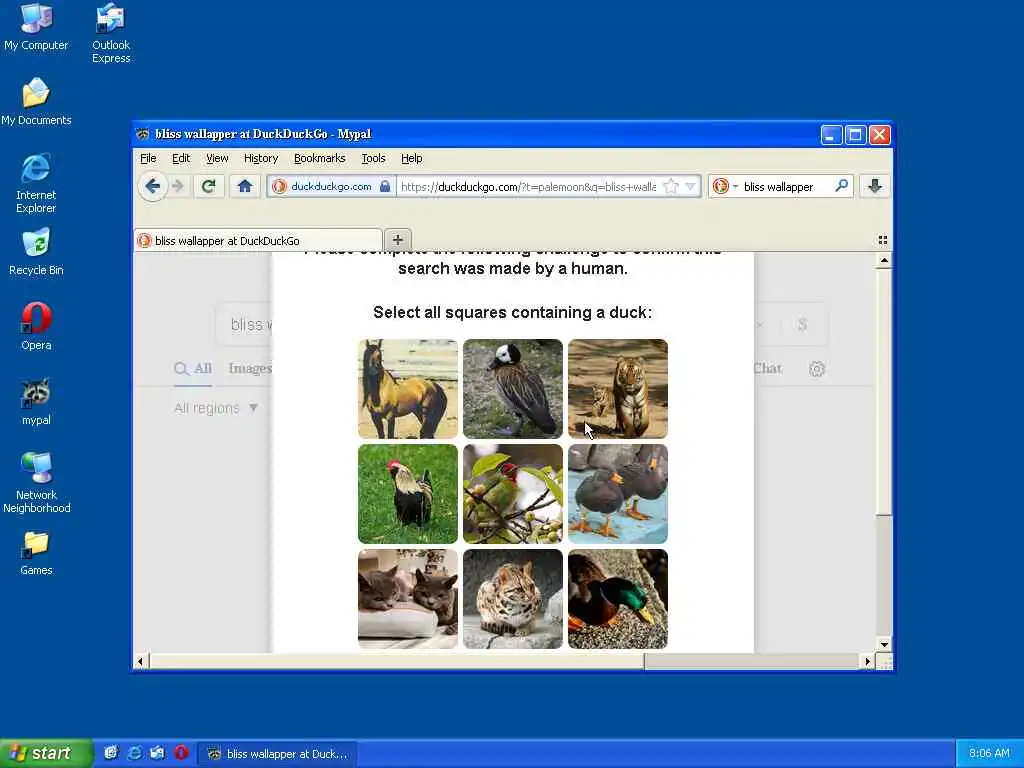Select the Outlook Express desktop icon
Screen dimensions: 1024x768
click(x=111, y=33)
